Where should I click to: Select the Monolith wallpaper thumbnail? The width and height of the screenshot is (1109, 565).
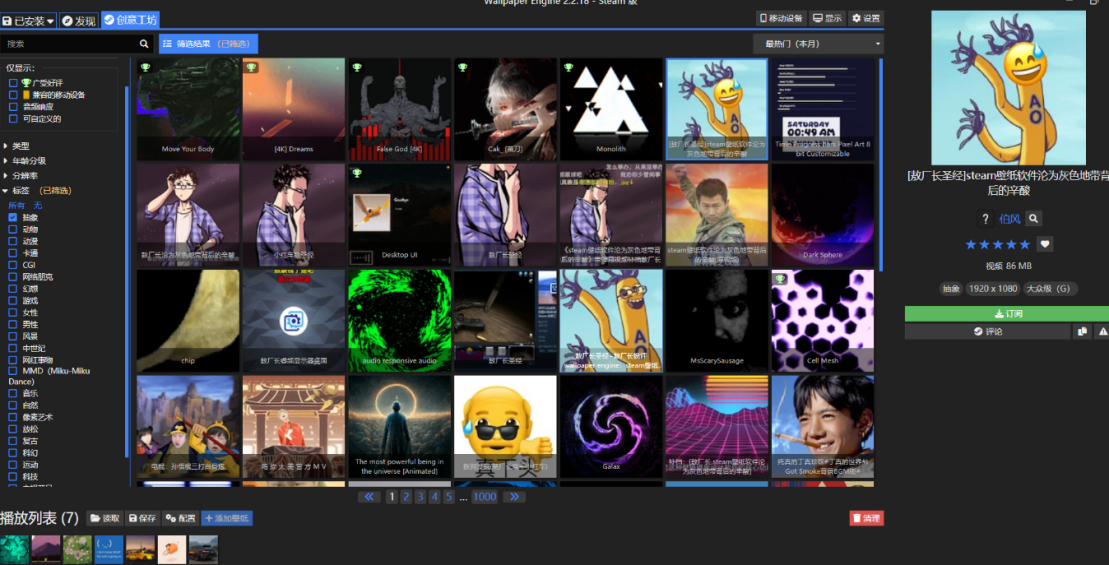611,108
